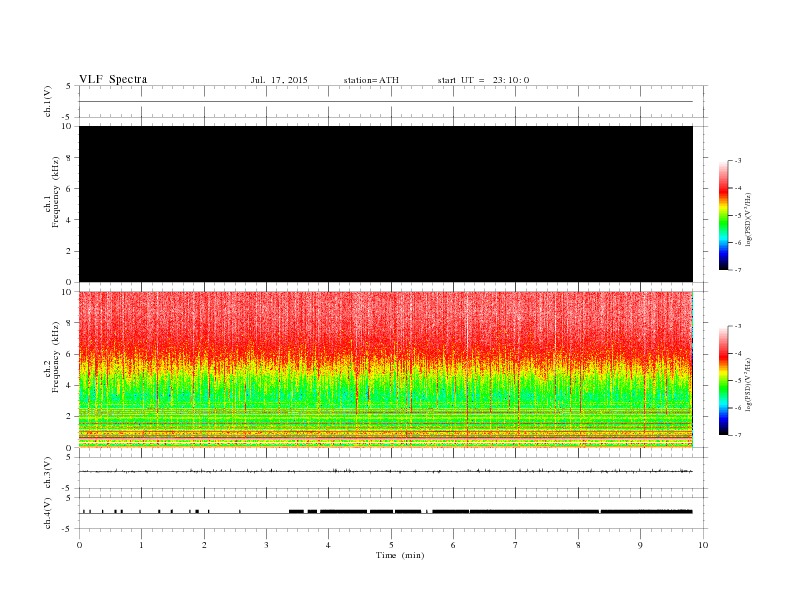Click the black ch.1 spectrogram panel

coord(386,204)
